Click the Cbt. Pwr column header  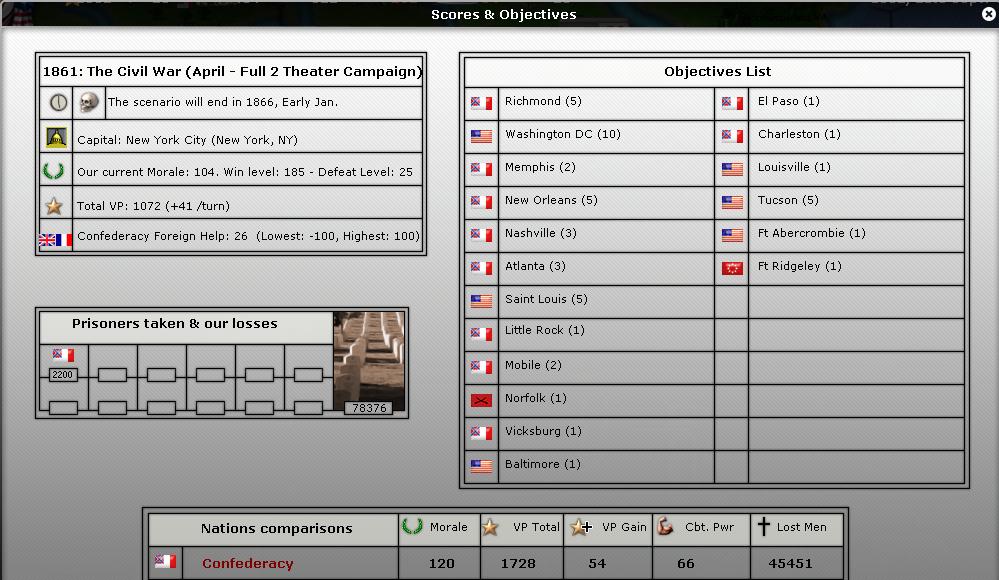coord(701,528)
